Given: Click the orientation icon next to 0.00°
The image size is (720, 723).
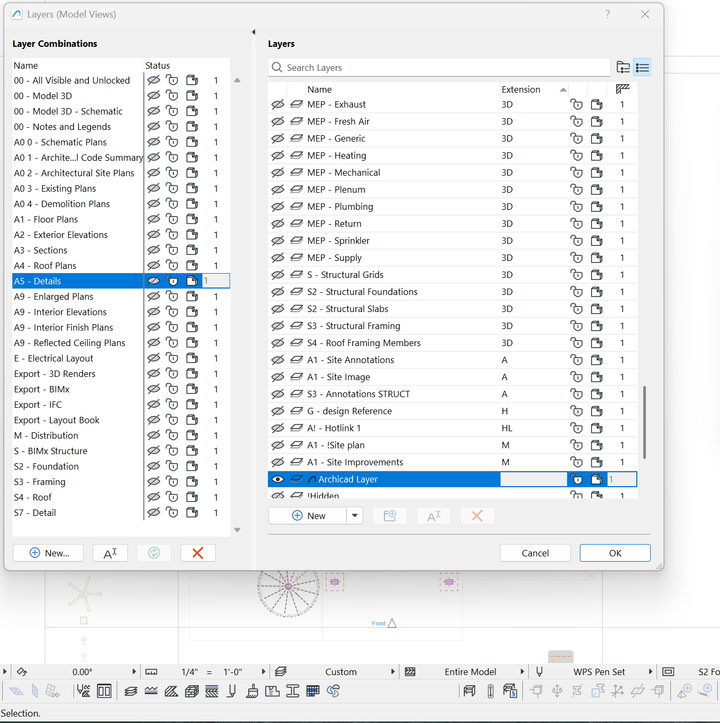Looking at the screenshot, I should tap(22, 671).
